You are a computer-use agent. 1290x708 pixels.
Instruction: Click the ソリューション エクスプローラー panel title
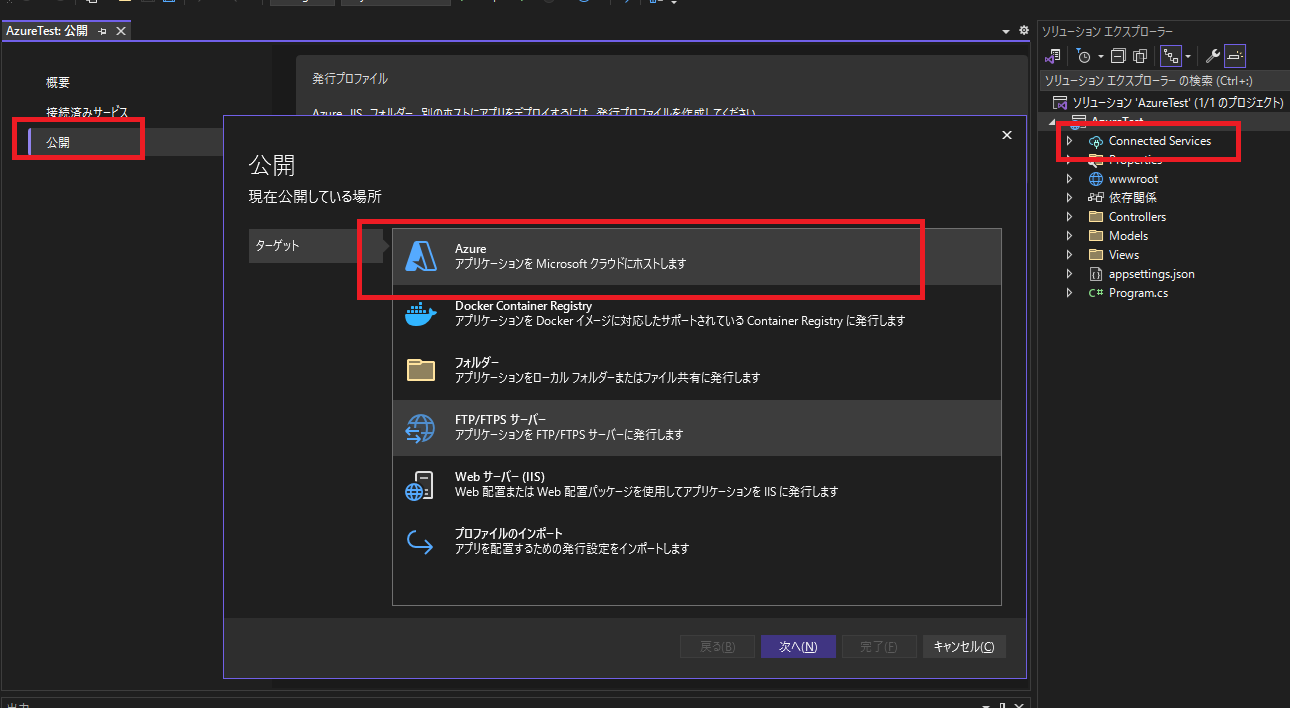pyautogui.click(x=1107, y=32)
